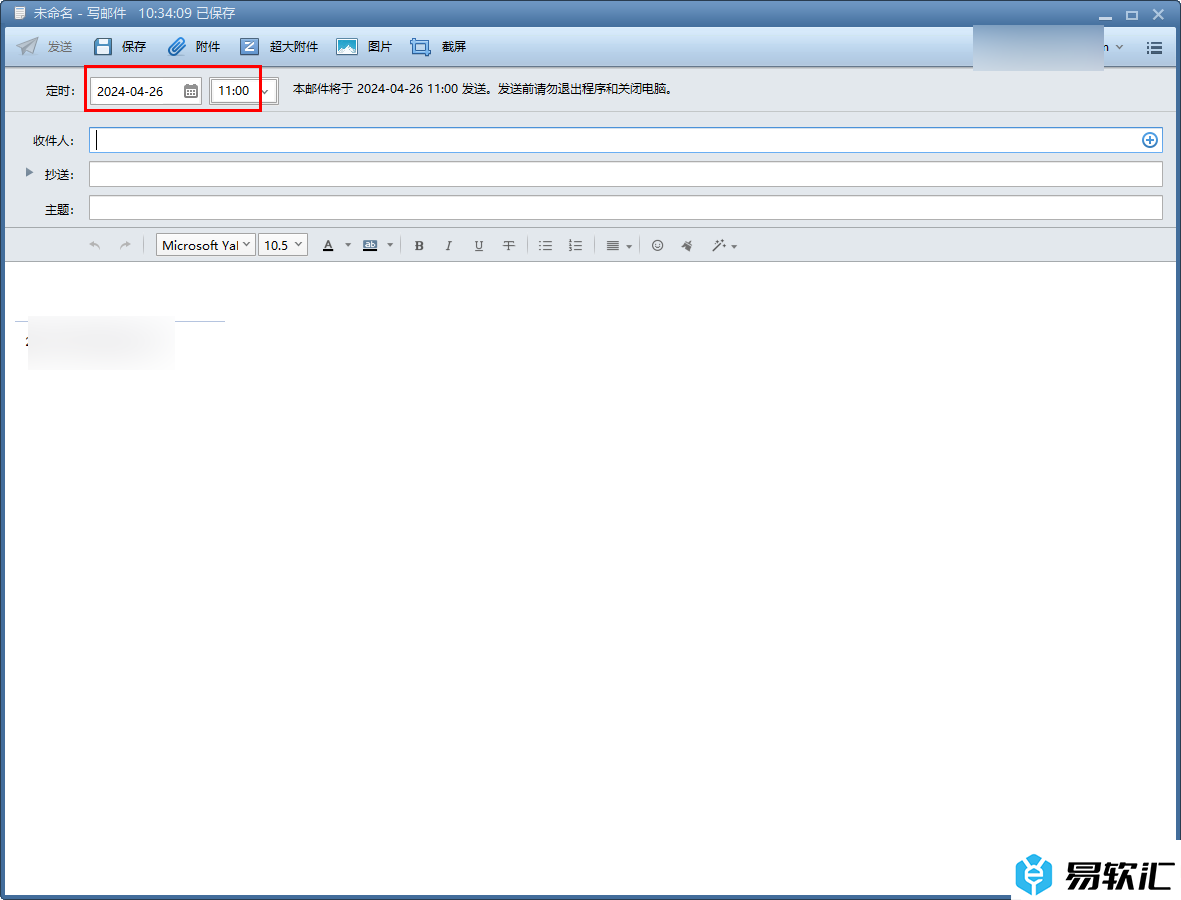
Task: Close the compose window
Action: pos(1158,14)
